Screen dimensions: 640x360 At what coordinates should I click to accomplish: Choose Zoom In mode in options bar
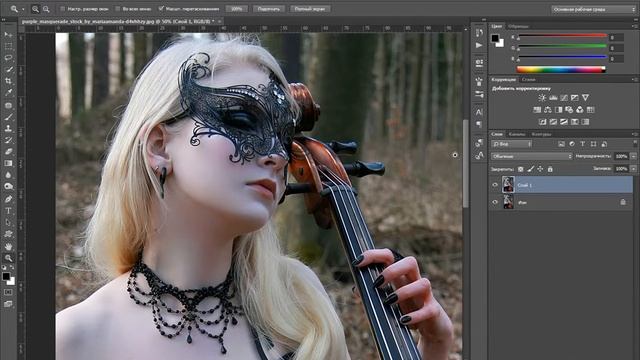[x=36, y=9]
